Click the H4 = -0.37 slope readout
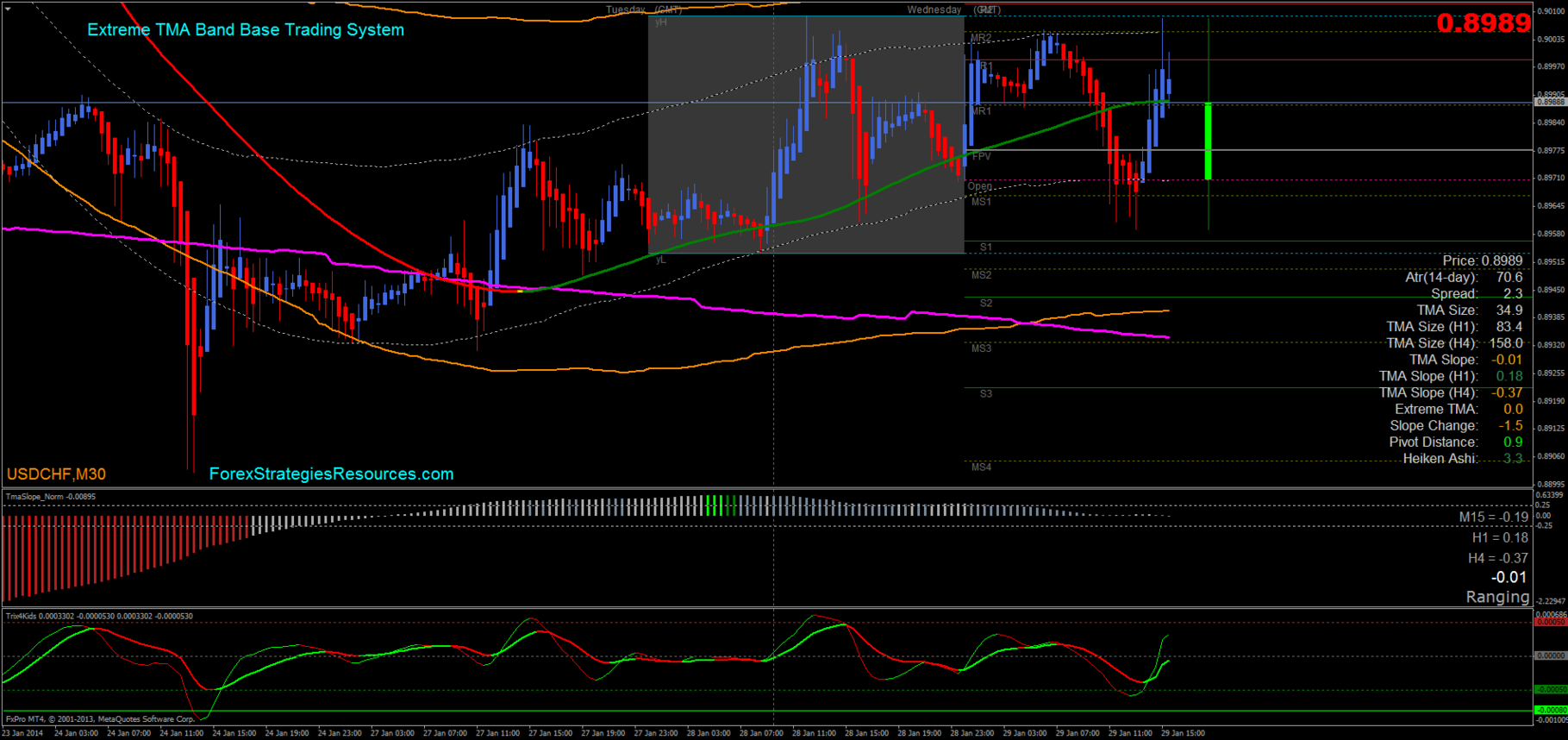 coord(1498,558)
